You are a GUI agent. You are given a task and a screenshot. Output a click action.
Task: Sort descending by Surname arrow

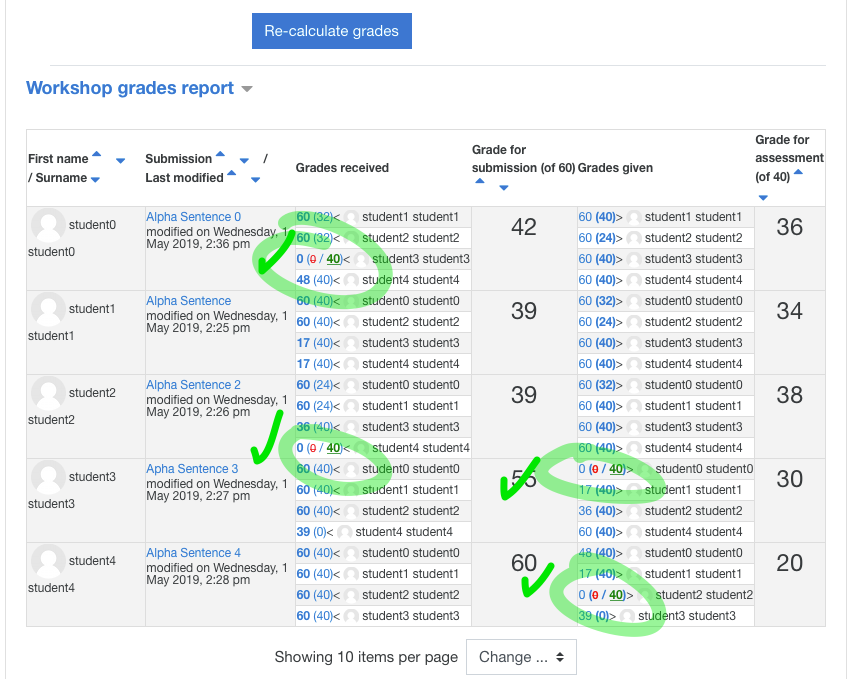pyautogui.click(x=95, y=180)
